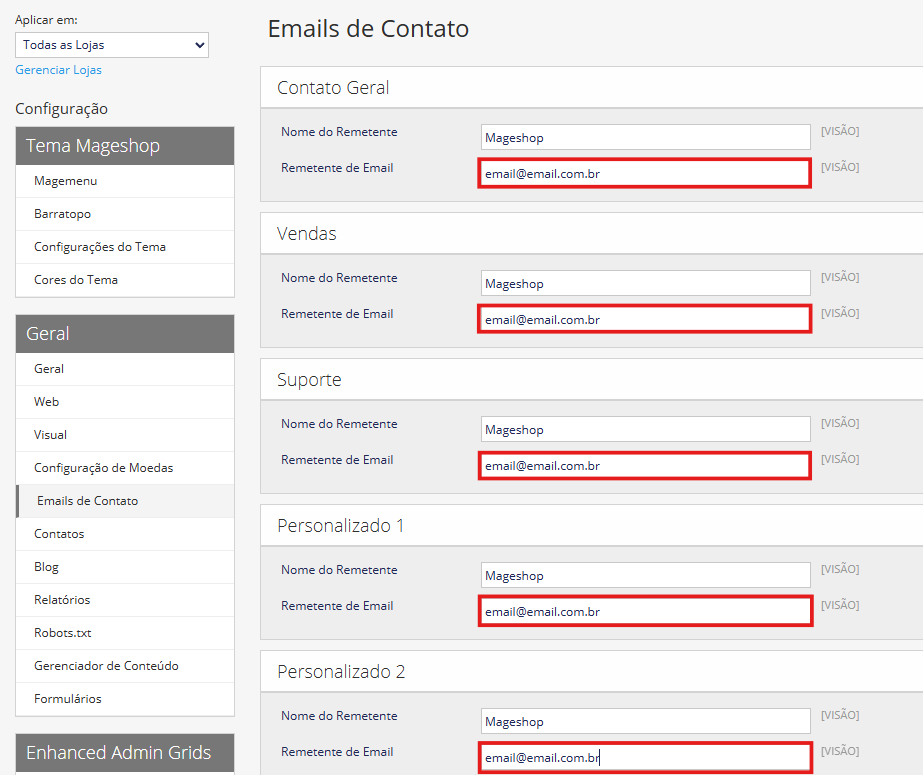The height and width of the screenshot is (775, 923).
Task: Open Magemenu in the sidebar
Action: pyautogui.click(x=65, y=181)
